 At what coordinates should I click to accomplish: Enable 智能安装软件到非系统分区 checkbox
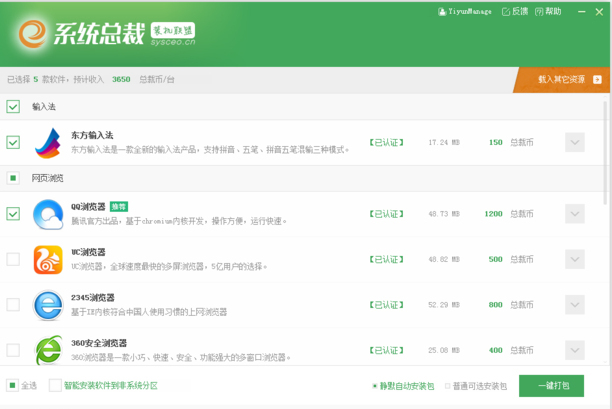[55, 386]
